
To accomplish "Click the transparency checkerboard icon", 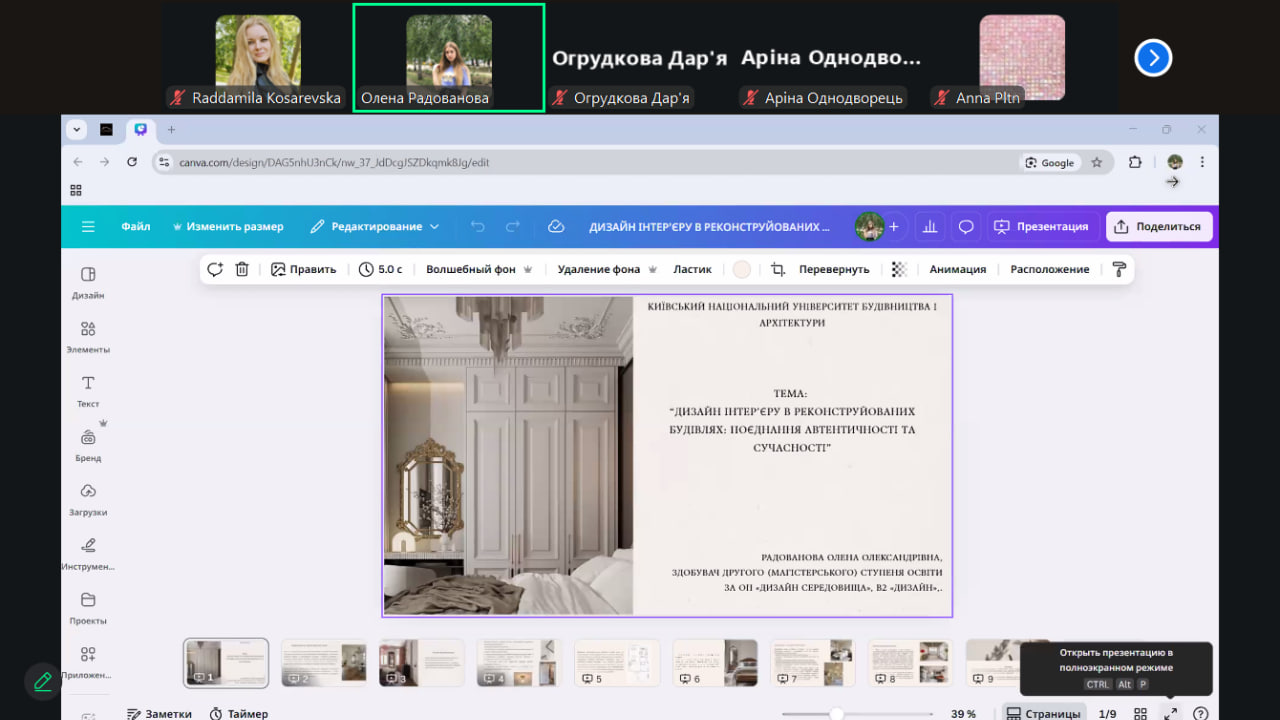I will tap(899, 269).
